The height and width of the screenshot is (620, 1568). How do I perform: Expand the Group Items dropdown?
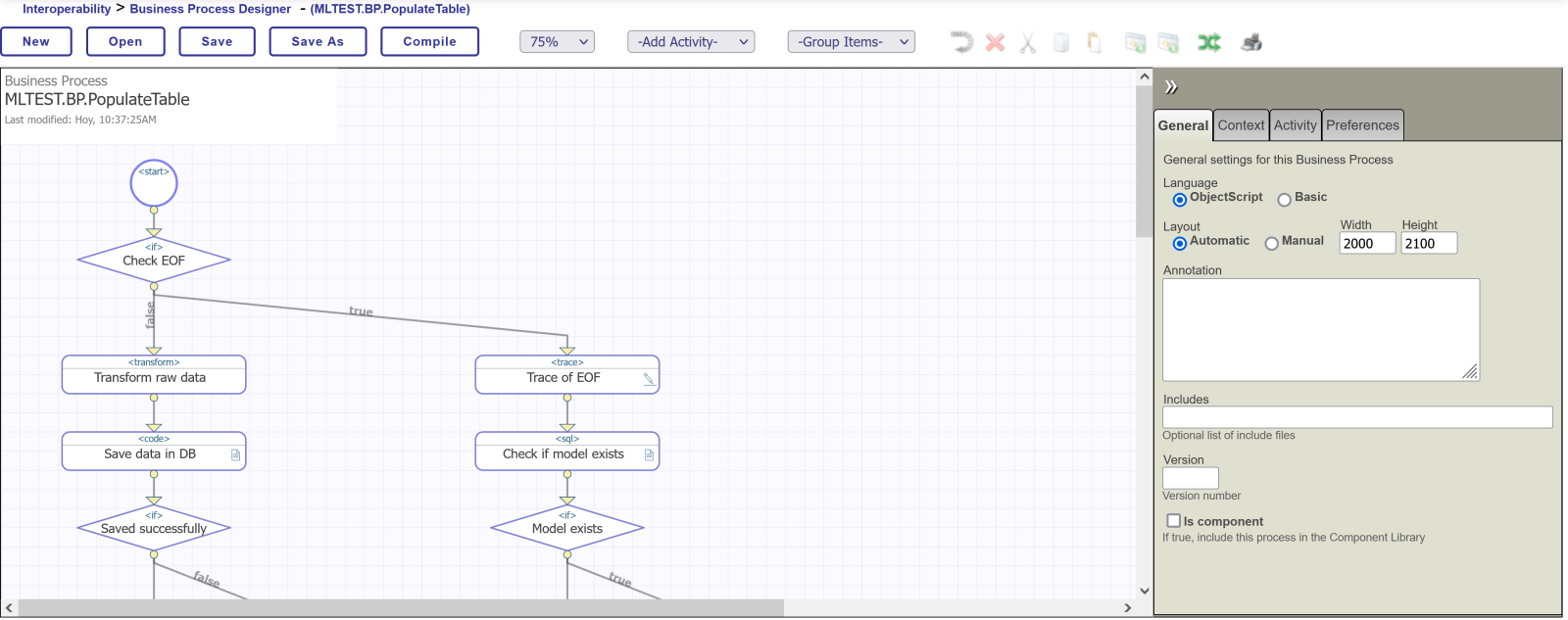click(x=851, y=42)
